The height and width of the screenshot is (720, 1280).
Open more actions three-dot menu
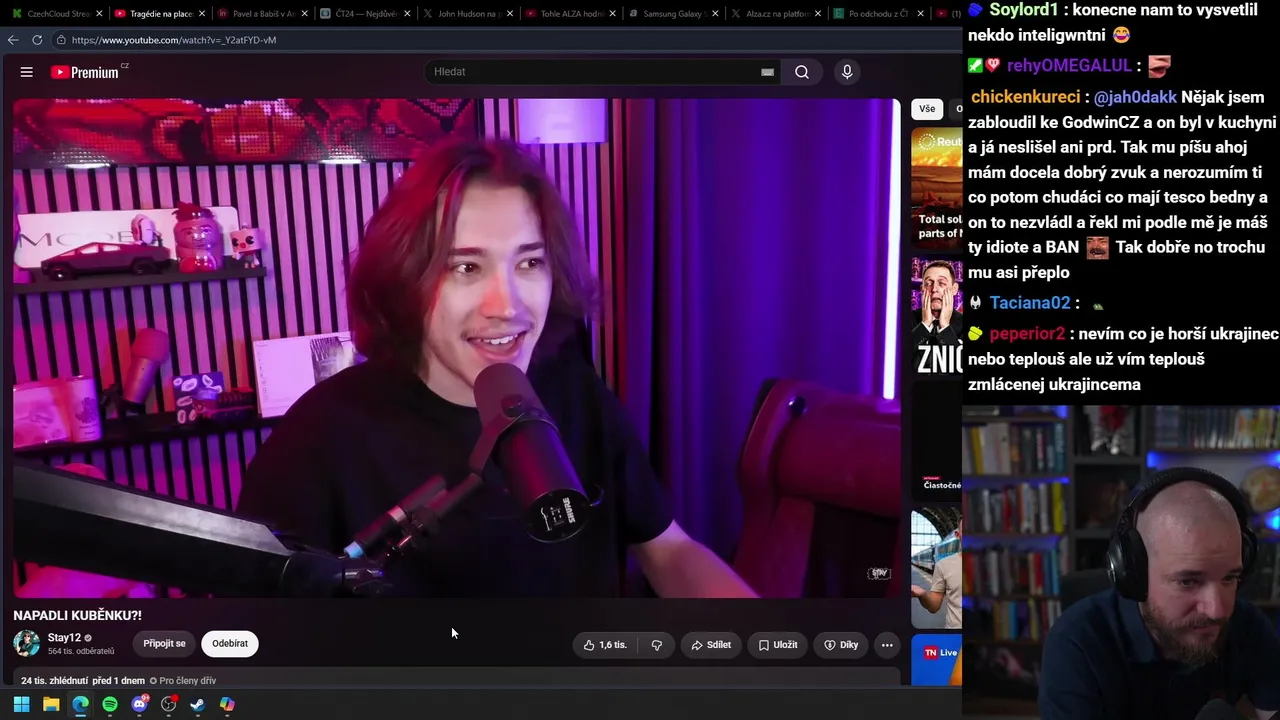click(x=887, y=645)
